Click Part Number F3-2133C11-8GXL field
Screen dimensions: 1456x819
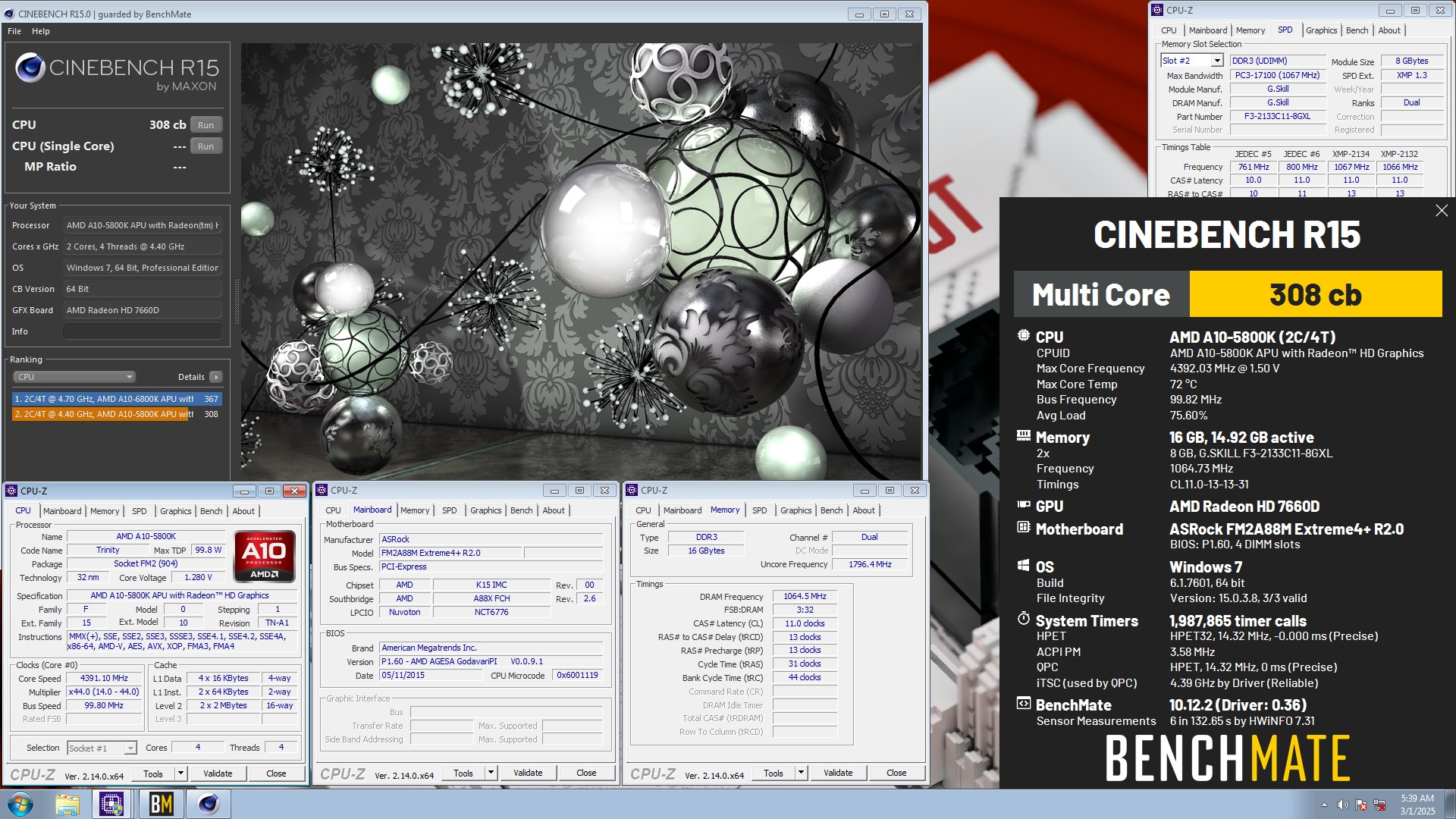pos(1277,117)
